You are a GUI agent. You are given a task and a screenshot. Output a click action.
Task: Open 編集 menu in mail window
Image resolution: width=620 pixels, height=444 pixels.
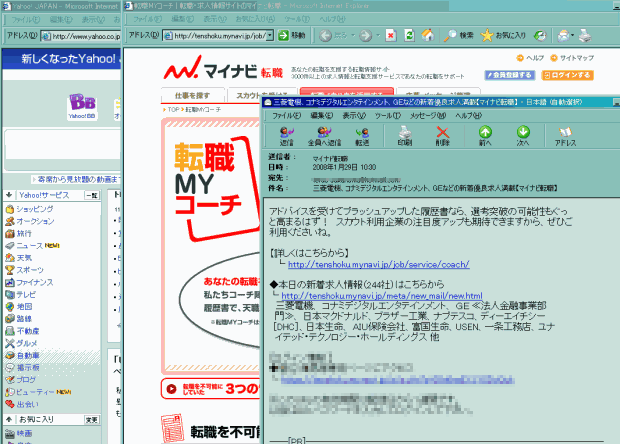pos(321,115)
